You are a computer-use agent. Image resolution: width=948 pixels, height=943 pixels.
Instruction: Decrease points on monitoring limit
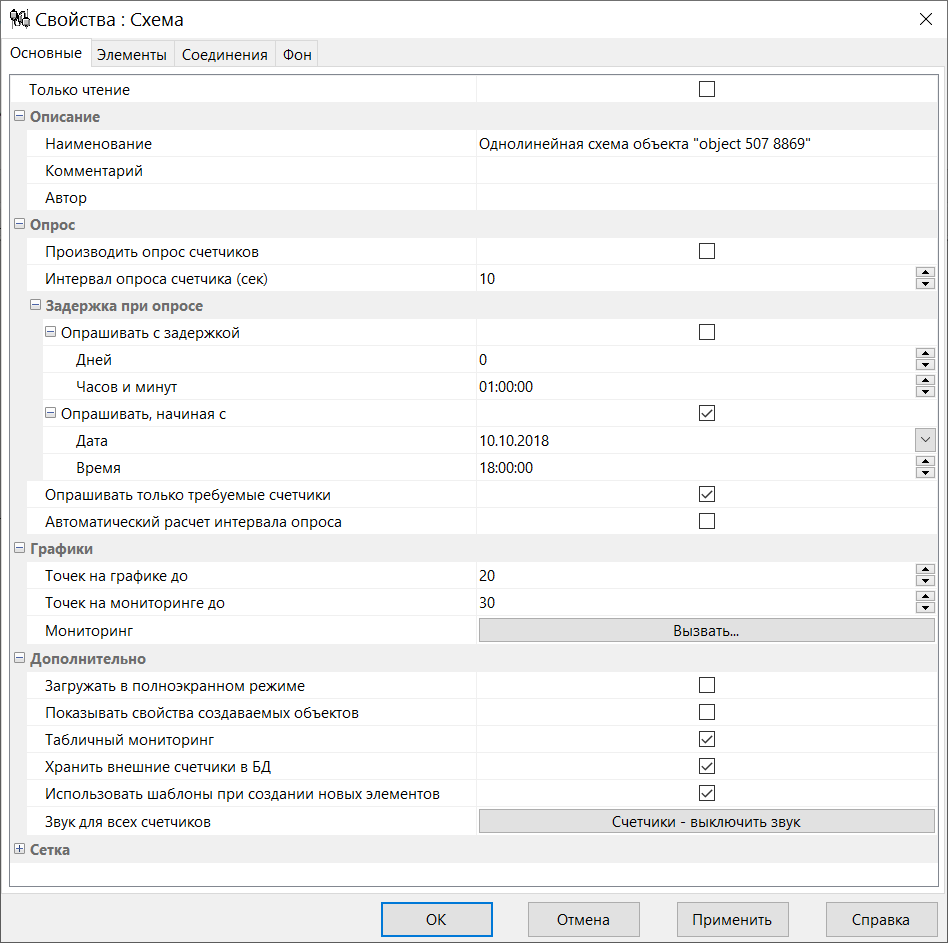[925, 608]
